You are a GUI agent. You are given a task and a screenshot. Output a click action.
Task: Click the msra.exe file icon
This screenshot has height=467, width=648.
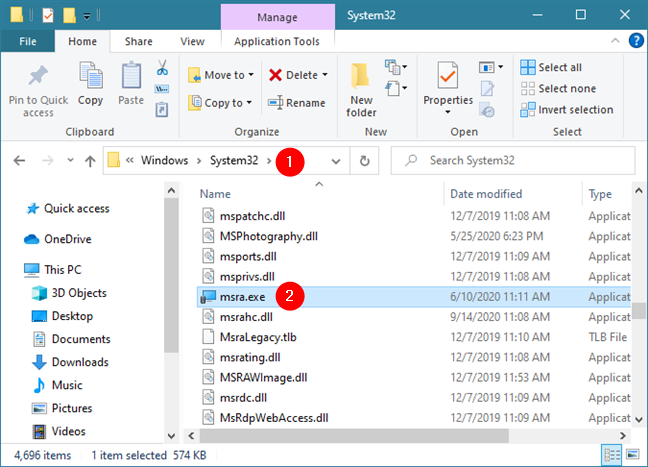pos(209,297)
